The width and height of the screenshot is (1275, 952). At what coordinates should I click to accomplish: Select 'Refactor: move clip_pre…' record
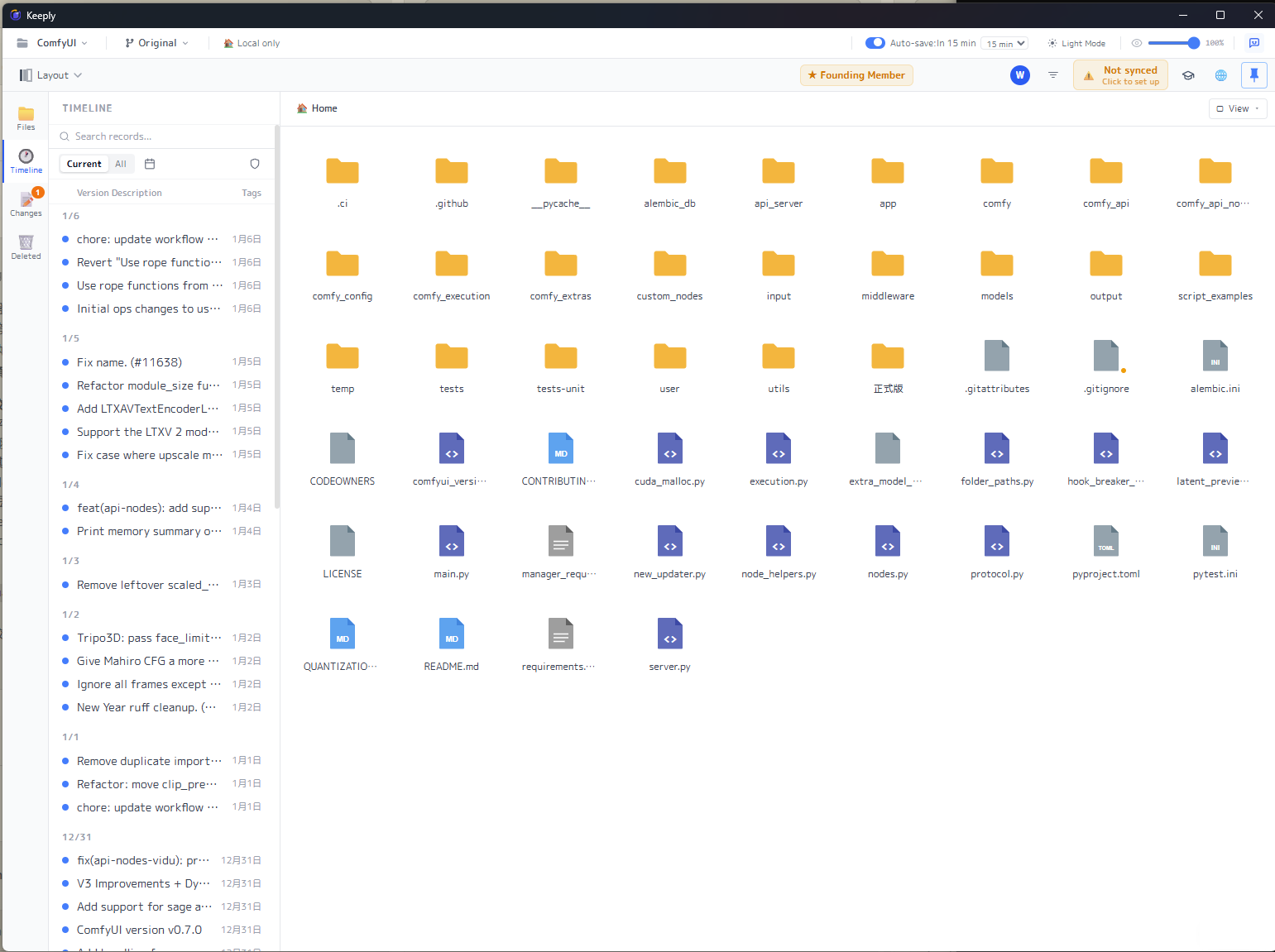click(x=162, y=784)
